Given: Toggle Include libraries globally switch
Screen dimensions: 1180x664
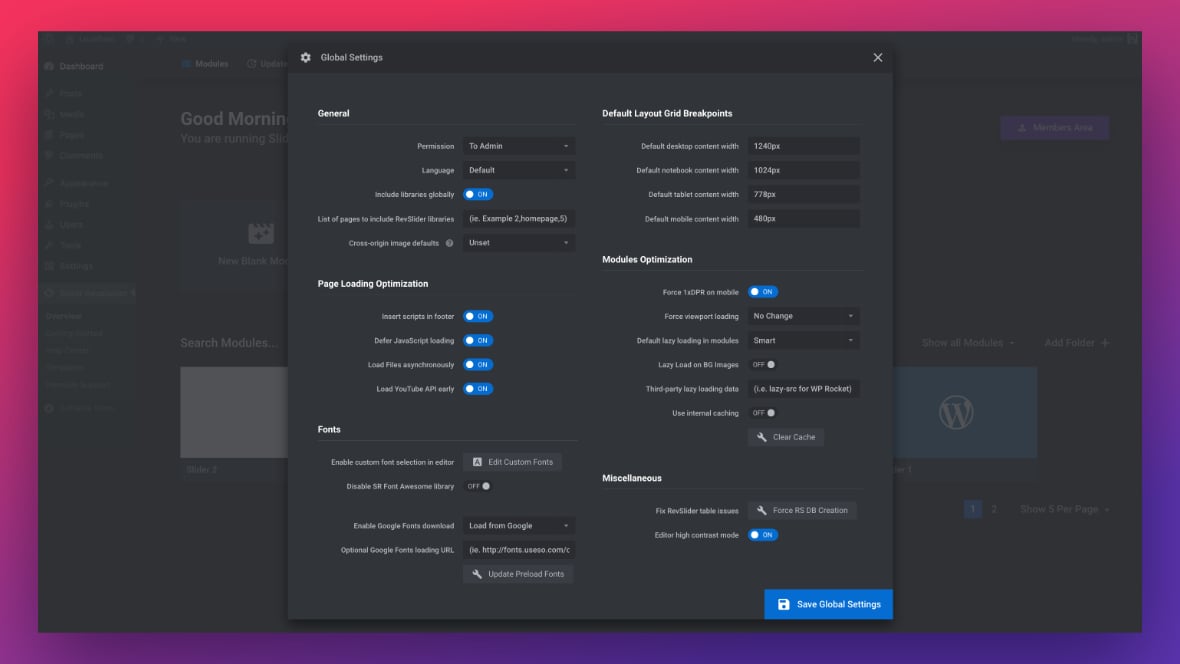Looking at the screenshot, I should pos(478,194).
